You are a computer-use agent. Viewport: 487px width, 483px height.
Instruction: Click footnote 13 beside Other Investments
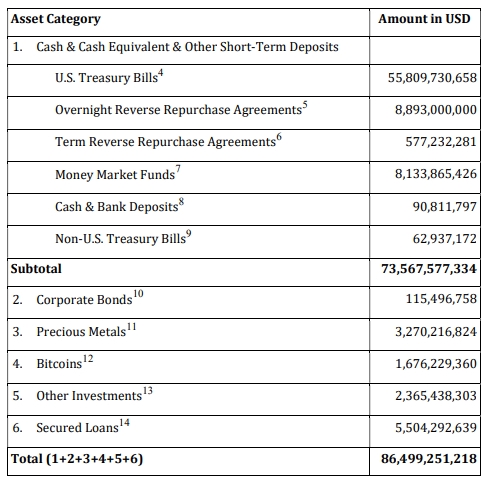pos(148,390)
